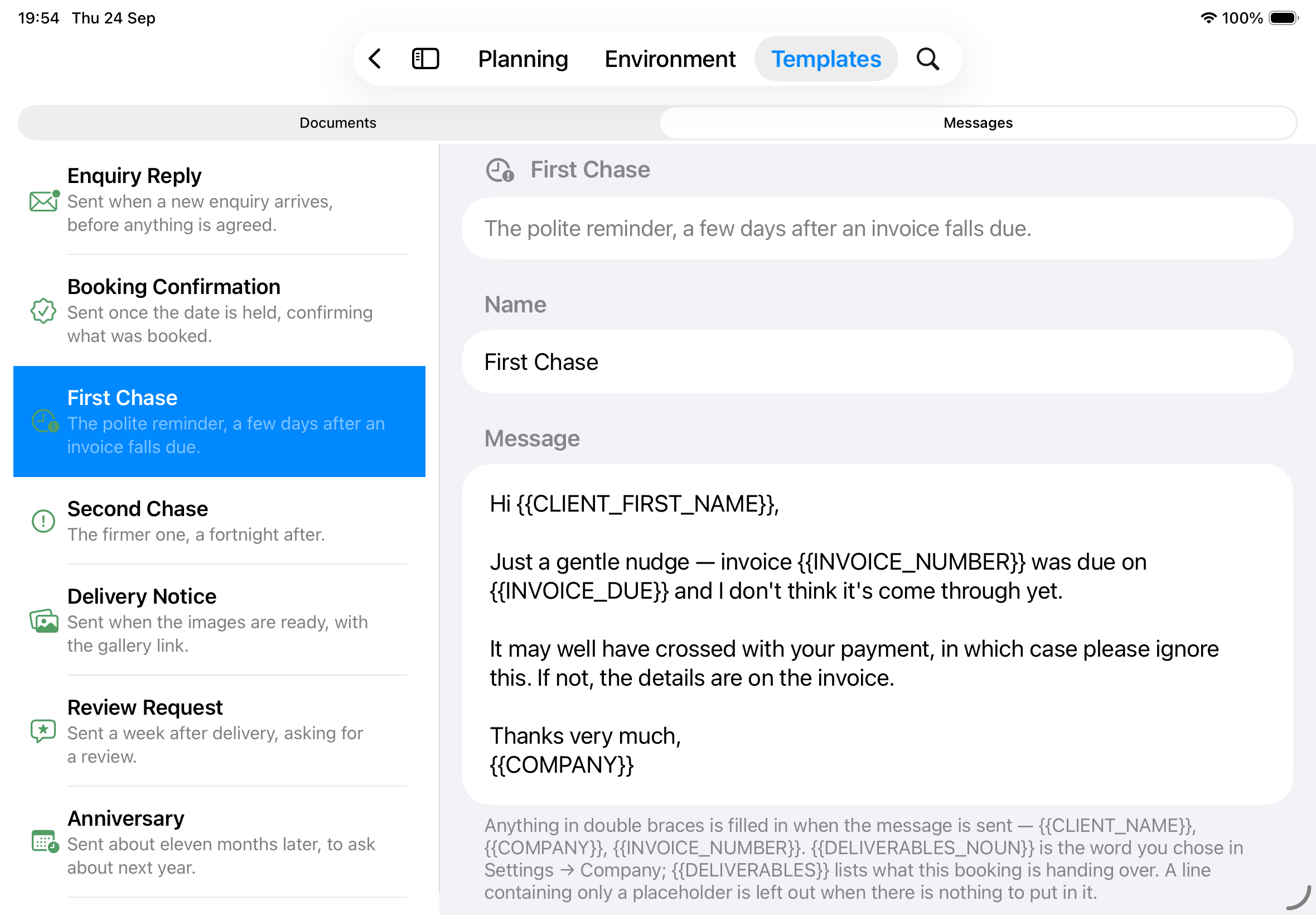Click the 'Thanks very much,' line

tap(585, 735)
